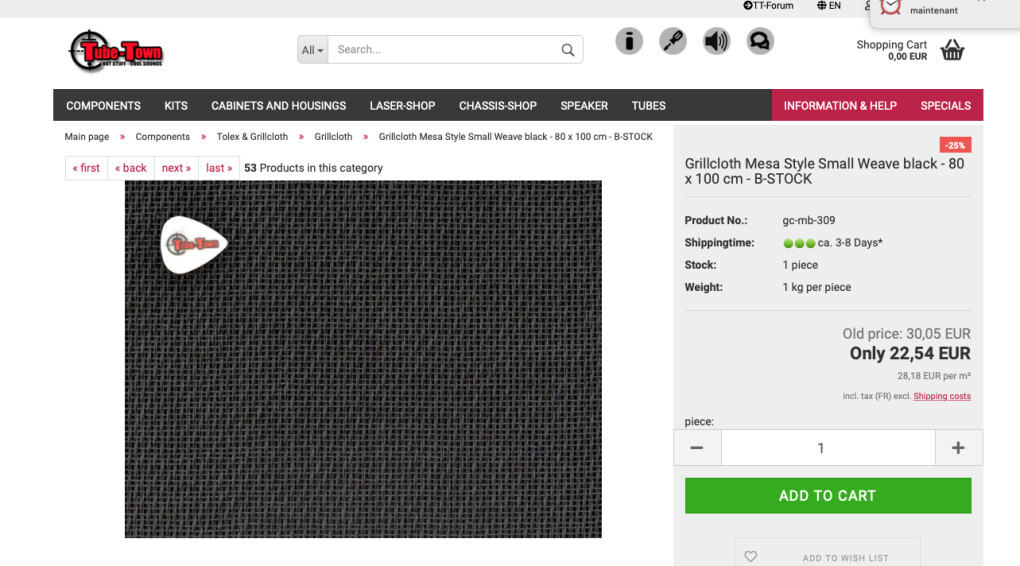Open CABINETS AND HOUSINGS menu

pyautogui.click(x=278, y=105)
